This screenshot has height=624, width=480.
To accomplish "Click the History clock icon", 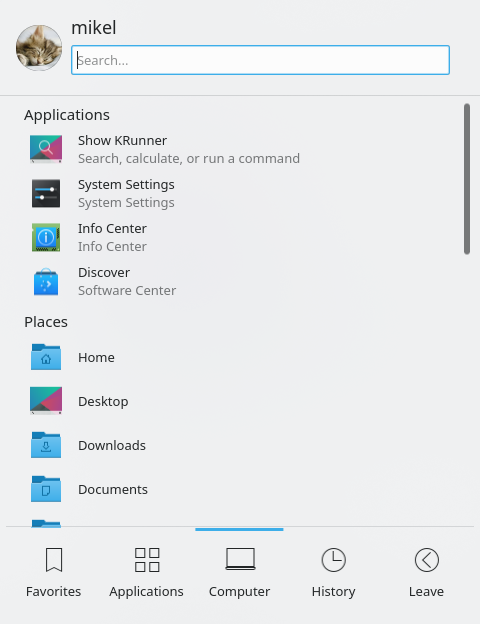I will (x=334, y=560).
